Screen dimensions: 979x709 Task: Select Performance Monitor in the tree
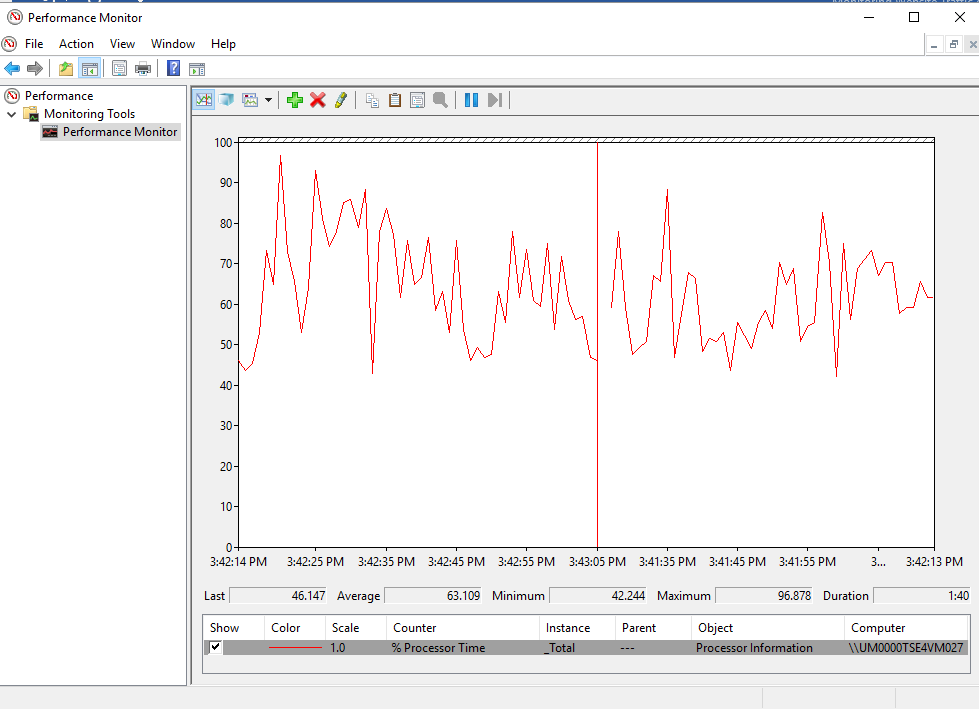click(119, 132)
